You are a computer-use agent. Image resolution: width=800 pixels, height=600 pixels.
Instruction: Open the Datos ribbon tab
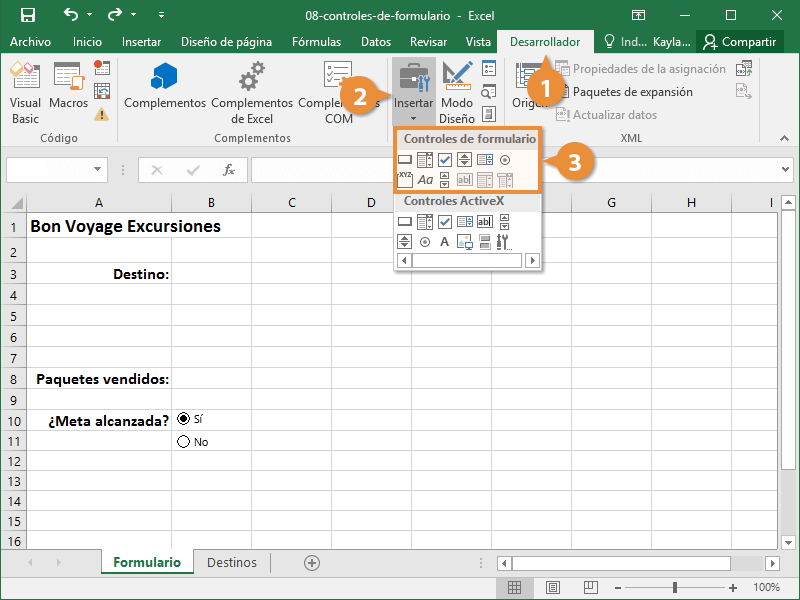(x=376, y=42)
